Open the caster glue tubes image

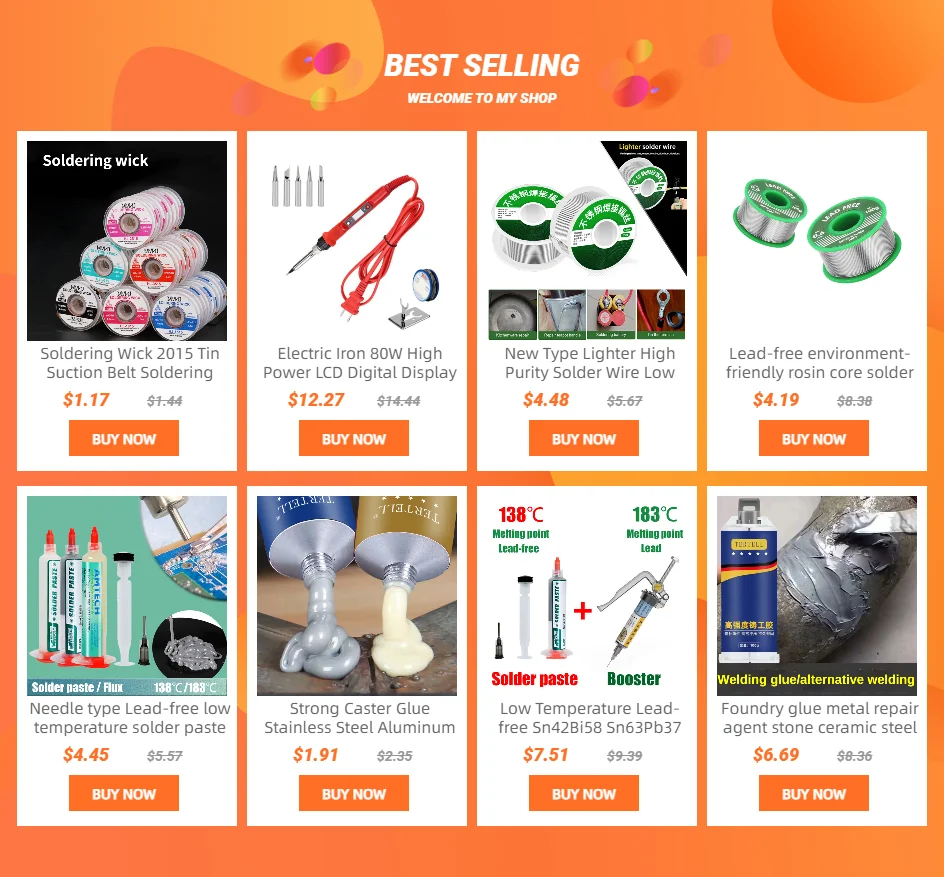click(x=357, y=596)
